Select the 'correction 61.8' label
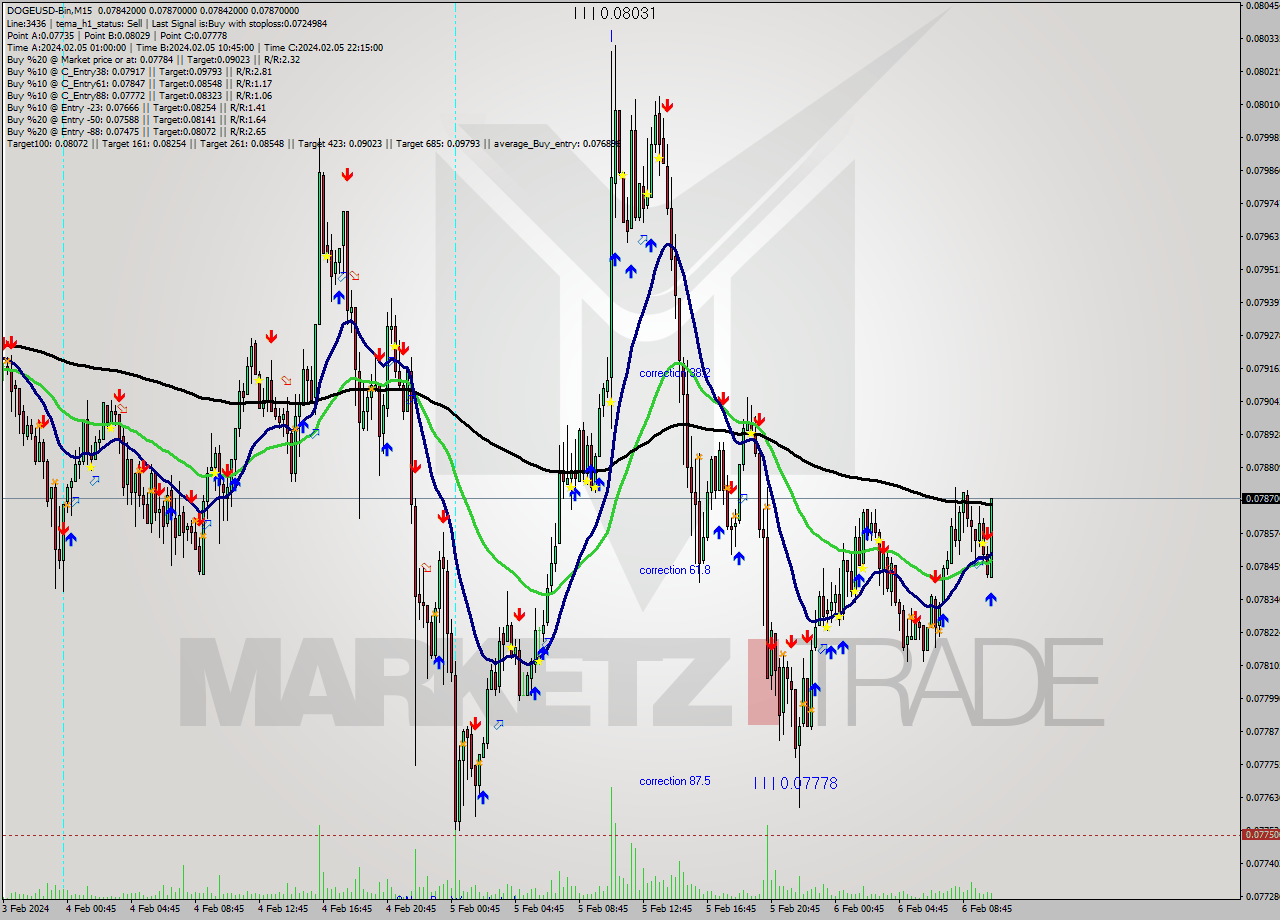Screen dimensions: 1280x920 pos(675,570)
